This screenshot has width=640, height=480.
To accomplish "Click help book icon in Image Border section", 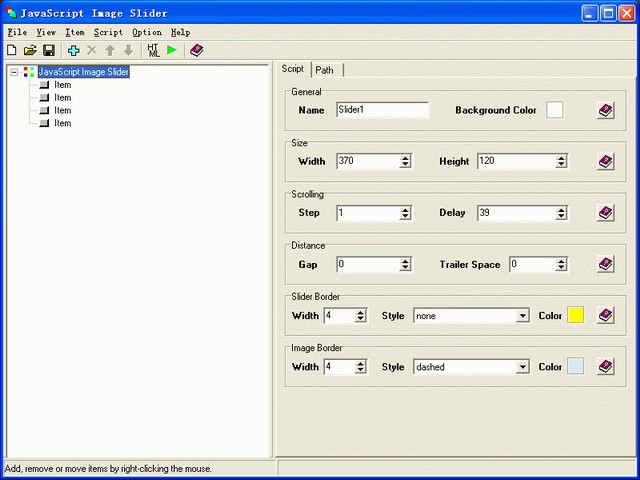I will coord(605,367).
